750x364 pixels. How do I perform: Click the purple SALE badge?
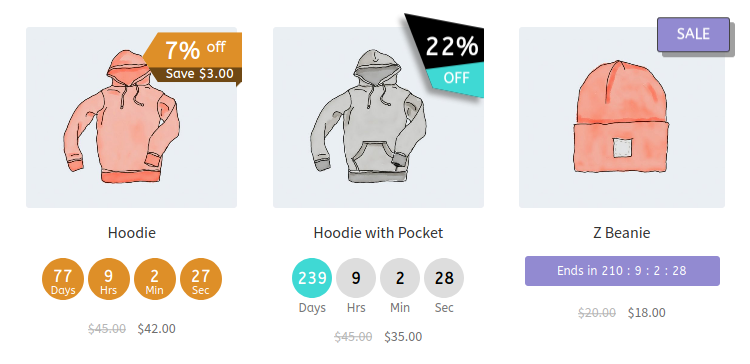click(693, 34)
